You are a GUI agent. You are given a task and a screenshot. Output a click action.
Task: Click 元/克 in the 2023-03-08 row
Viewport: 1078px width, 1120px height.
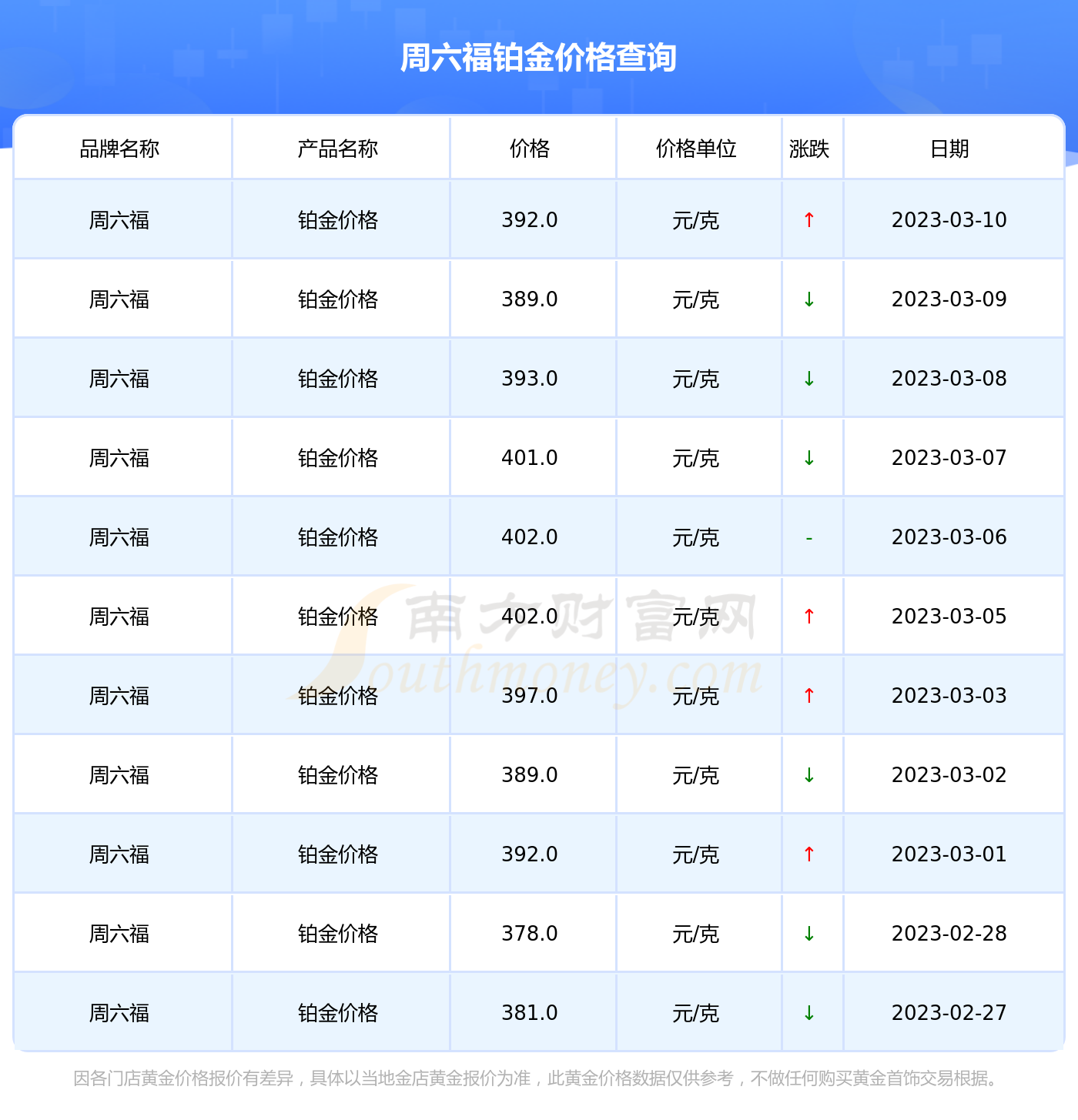click(x=696, y=379)
